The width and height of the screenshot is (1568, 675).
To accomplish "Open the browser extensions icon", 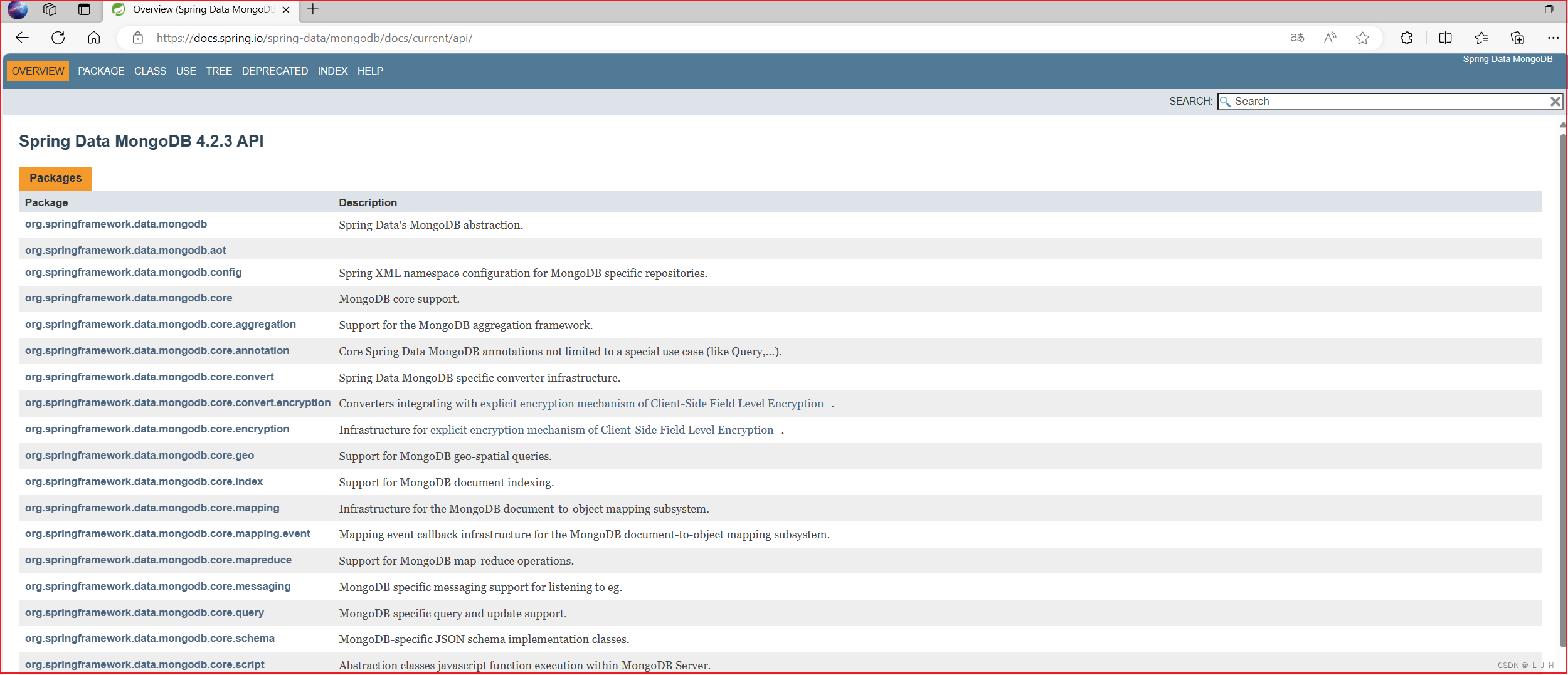I will coord(1406,38).
